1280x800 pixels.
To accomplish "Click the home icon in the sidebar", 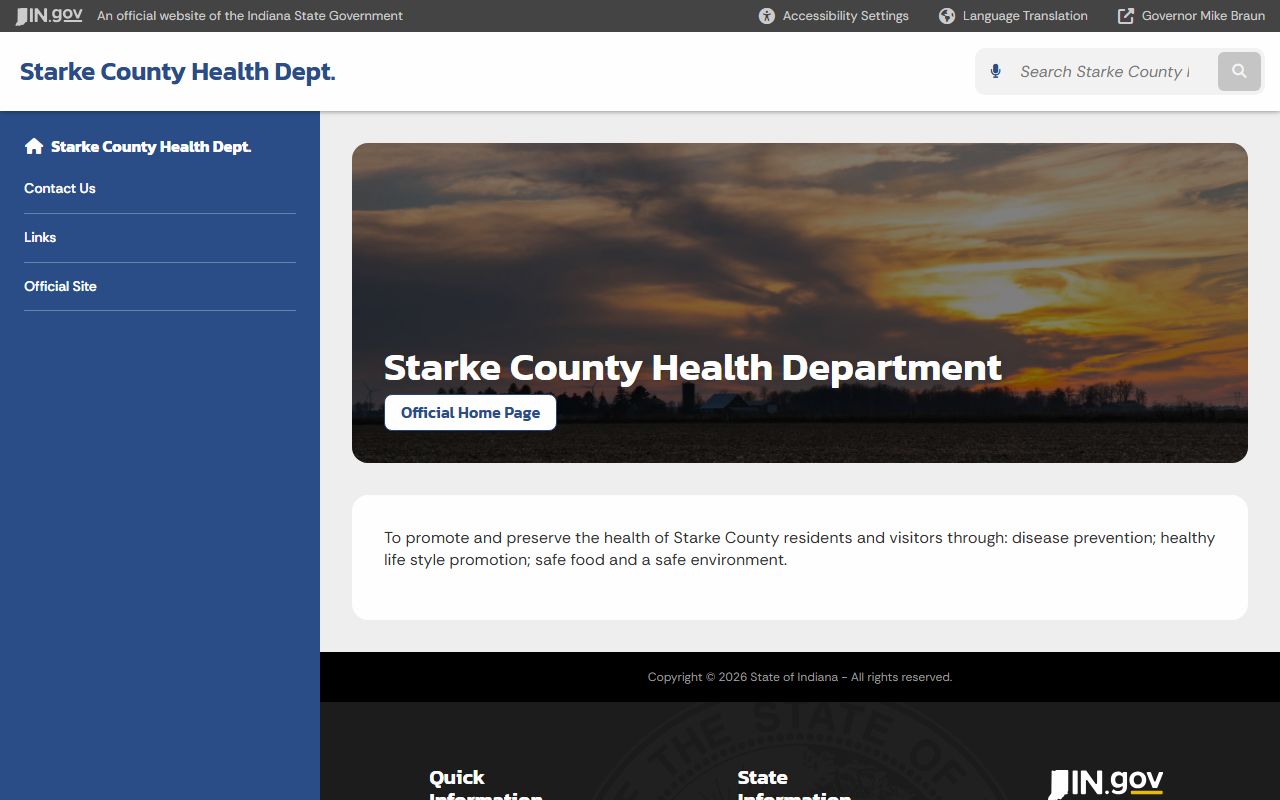I will coord(34,146).
